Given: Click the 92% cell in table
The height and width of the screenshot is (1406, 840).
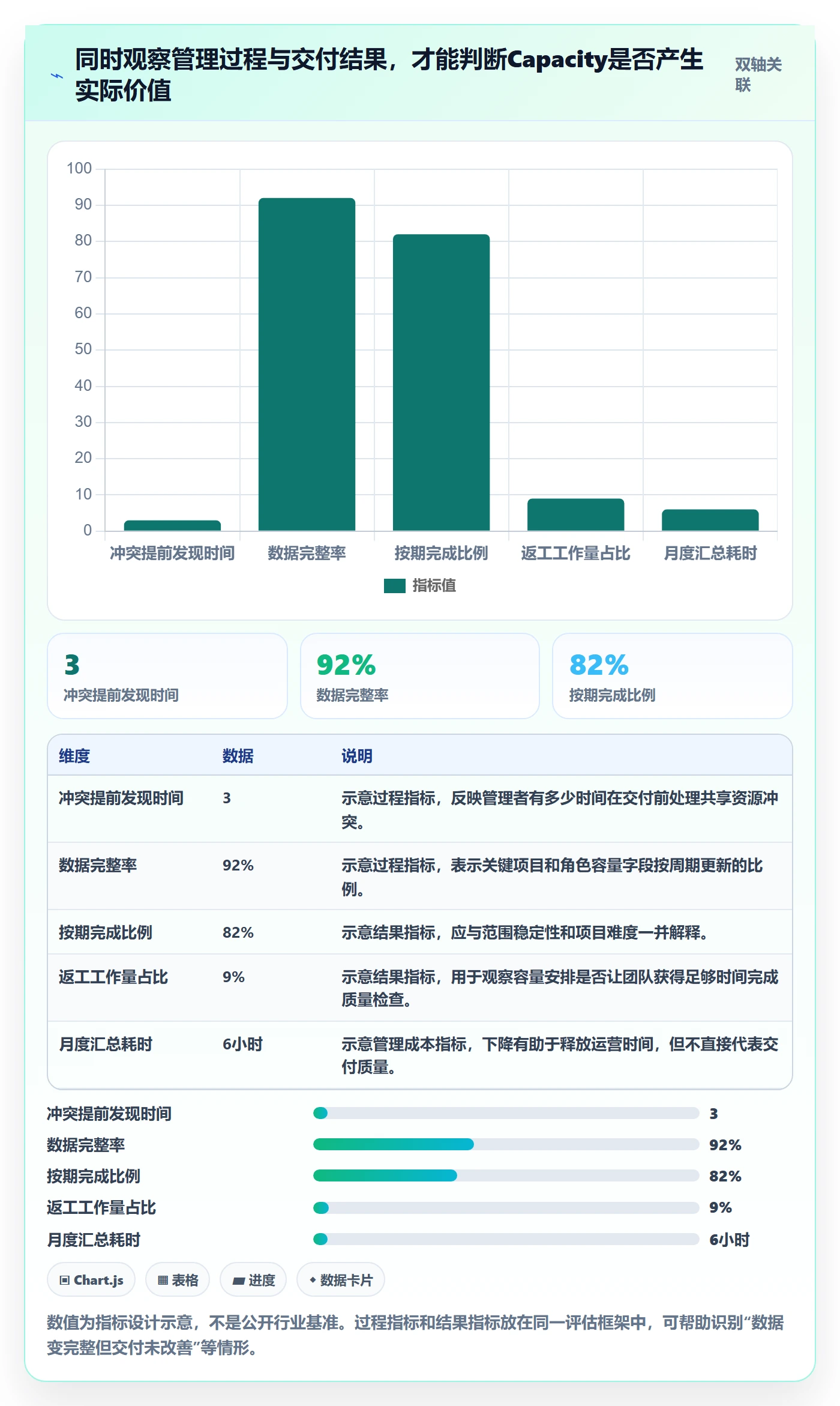Looking at the screenshot, I should tap(238, 865).
